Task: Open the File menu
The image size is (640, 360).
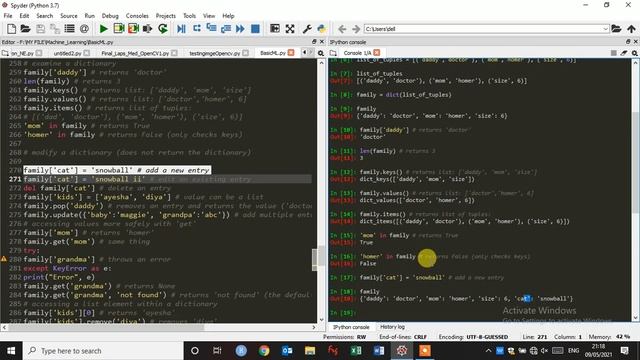Action: click(8, 16)
